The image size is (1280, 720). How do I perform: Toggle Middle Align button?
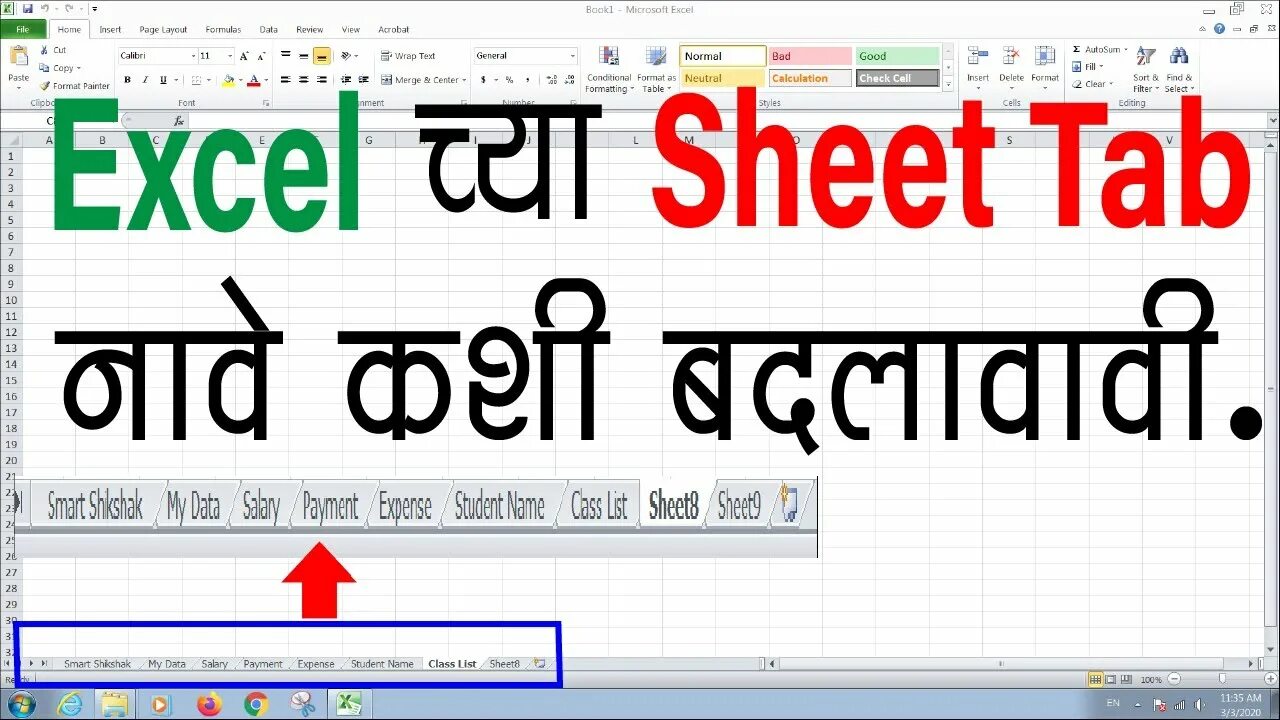click(303, 56)
